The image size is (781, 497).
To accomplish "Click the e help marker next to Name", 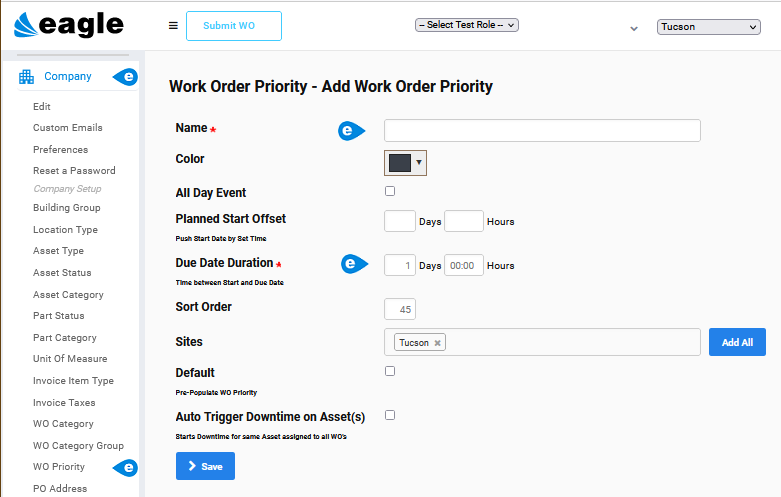I will click(351, 131).
